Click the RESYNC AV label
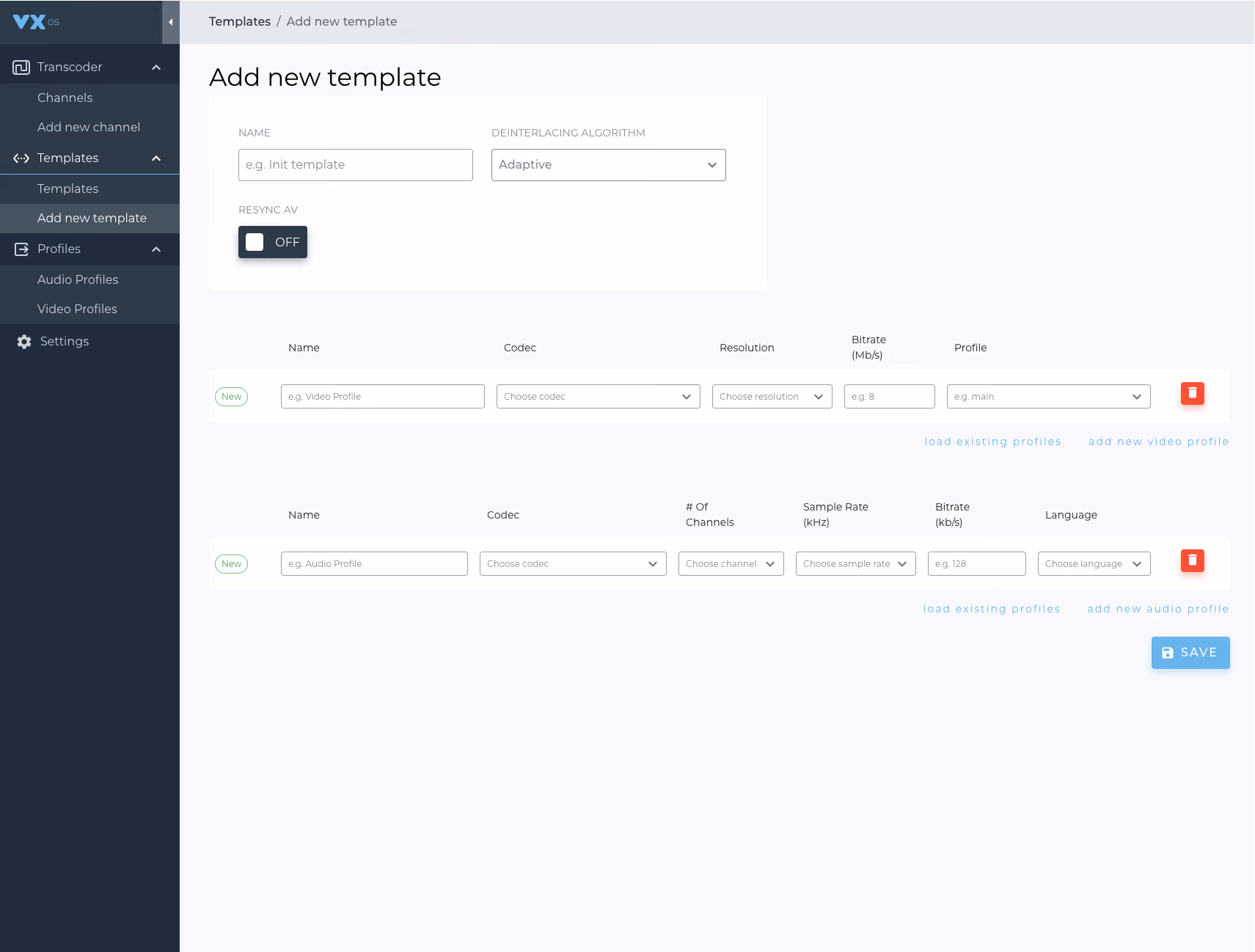Screen dimensions: 1255x952 (x=268, y=210)
